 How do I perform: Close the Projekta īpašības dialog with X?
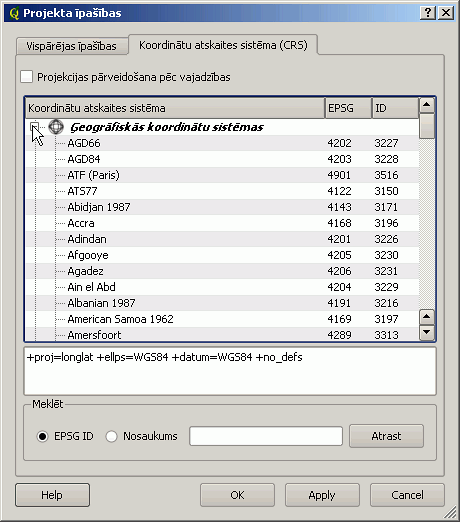tap(446, 13)
